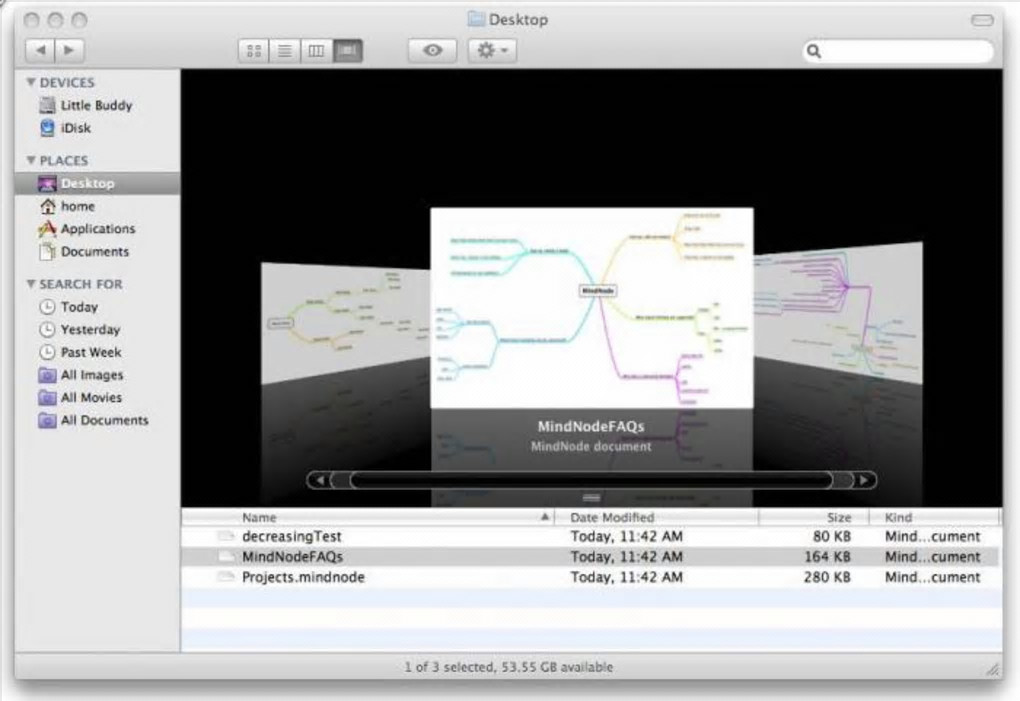This screenshot has height=701, width=1020.
Task: Select the decreasingTest file row
Action: [x=591, y=536]
